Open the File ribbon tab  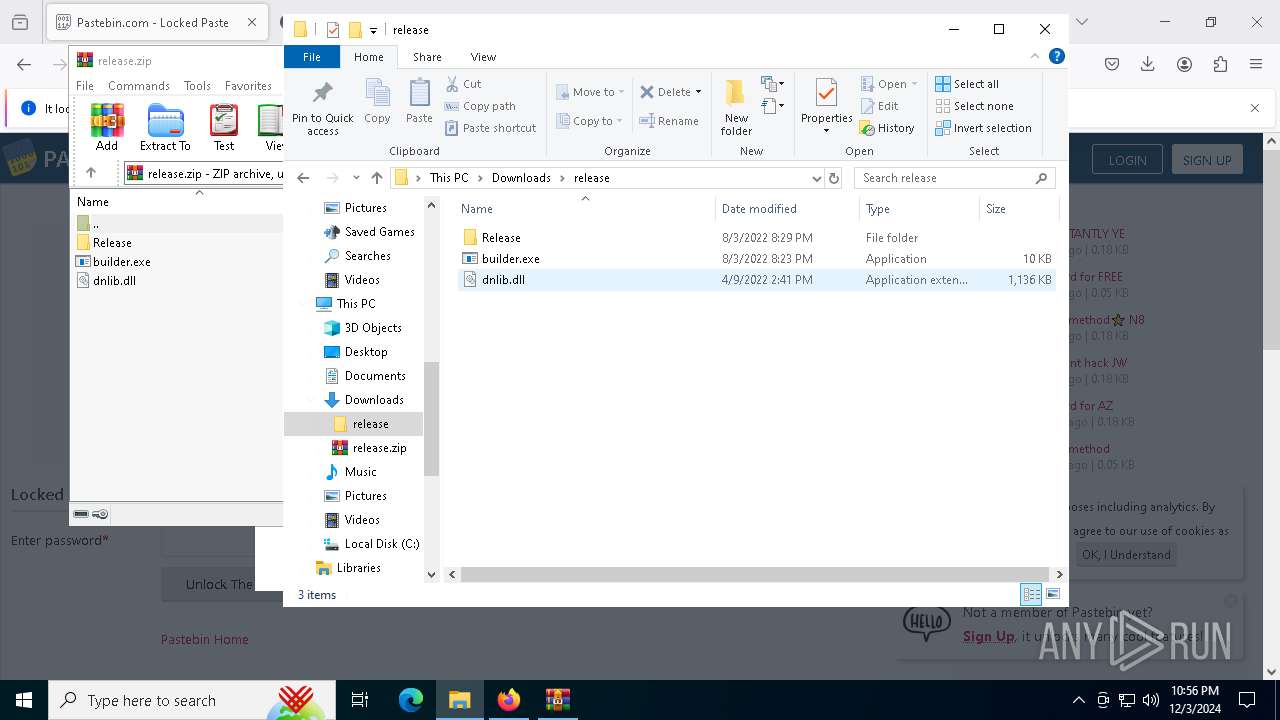312,57
